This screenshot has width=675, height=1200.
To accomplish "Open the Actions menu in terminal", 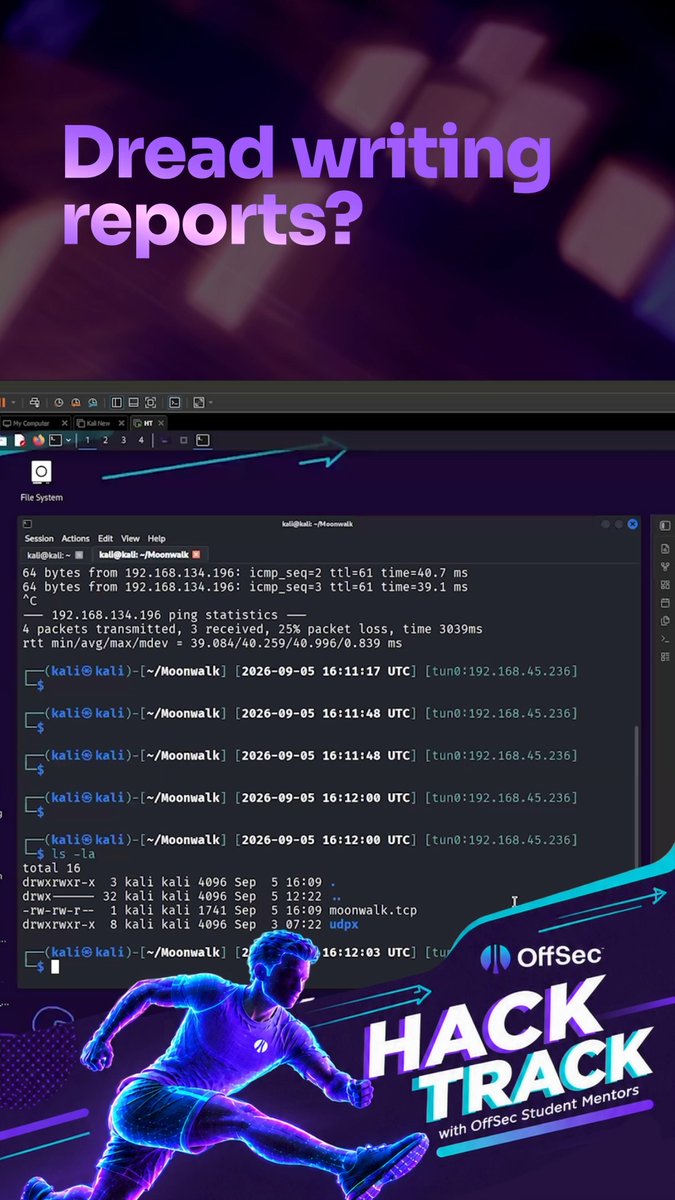I will pyautogui.click(x=76, y=538).
